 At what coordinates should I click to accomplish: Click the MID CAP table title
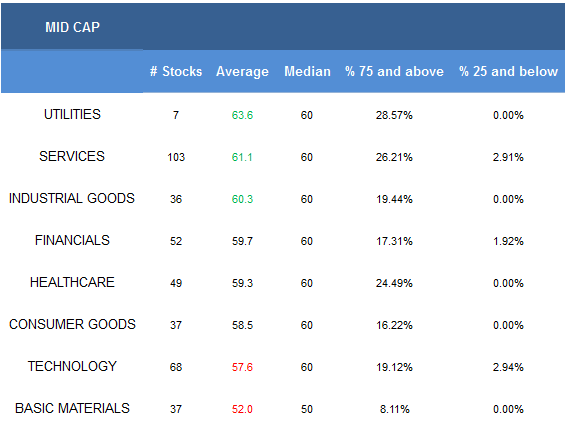coord(72,27)
